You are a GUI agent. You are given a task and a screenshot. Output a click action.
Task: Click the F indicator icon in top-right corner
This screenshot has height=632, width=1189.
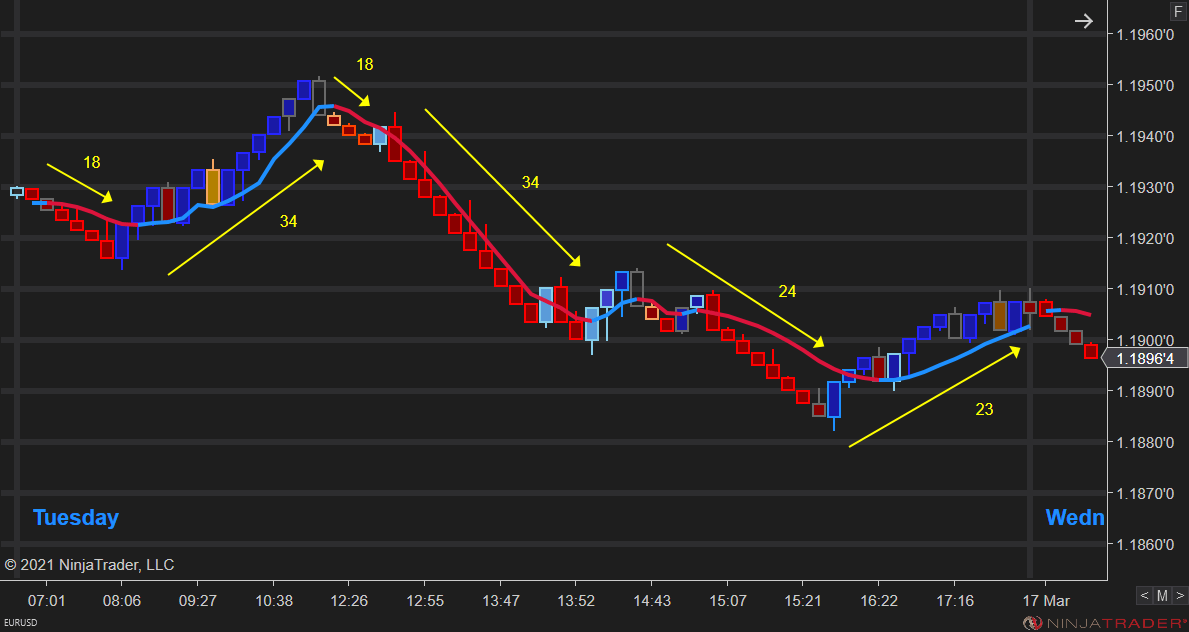pos(1178,11)
